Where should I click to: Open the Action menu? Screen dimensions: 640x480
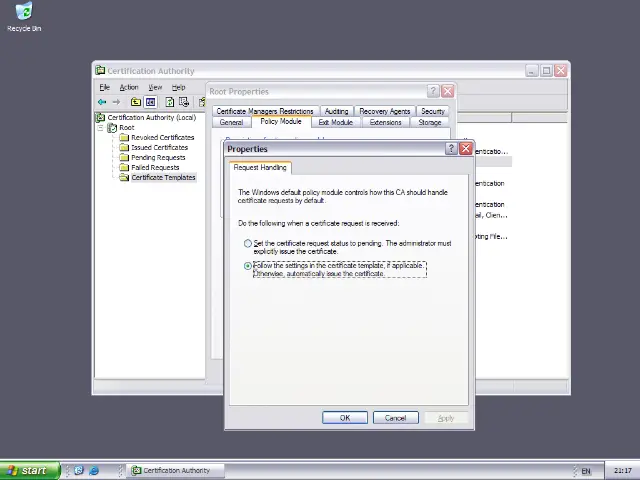(129, 87)
